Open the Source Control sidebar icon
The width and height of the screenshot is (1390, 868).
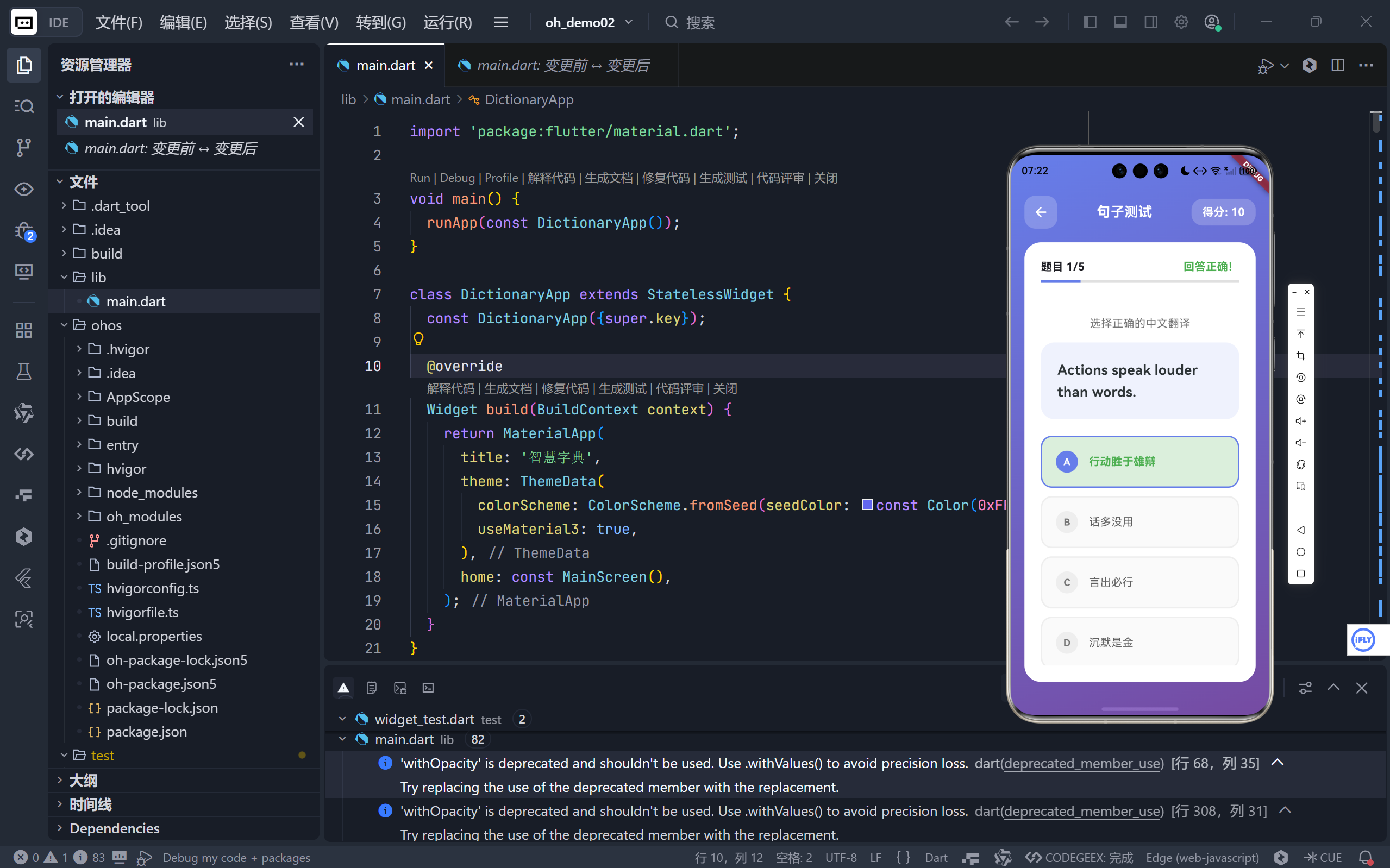23,148
